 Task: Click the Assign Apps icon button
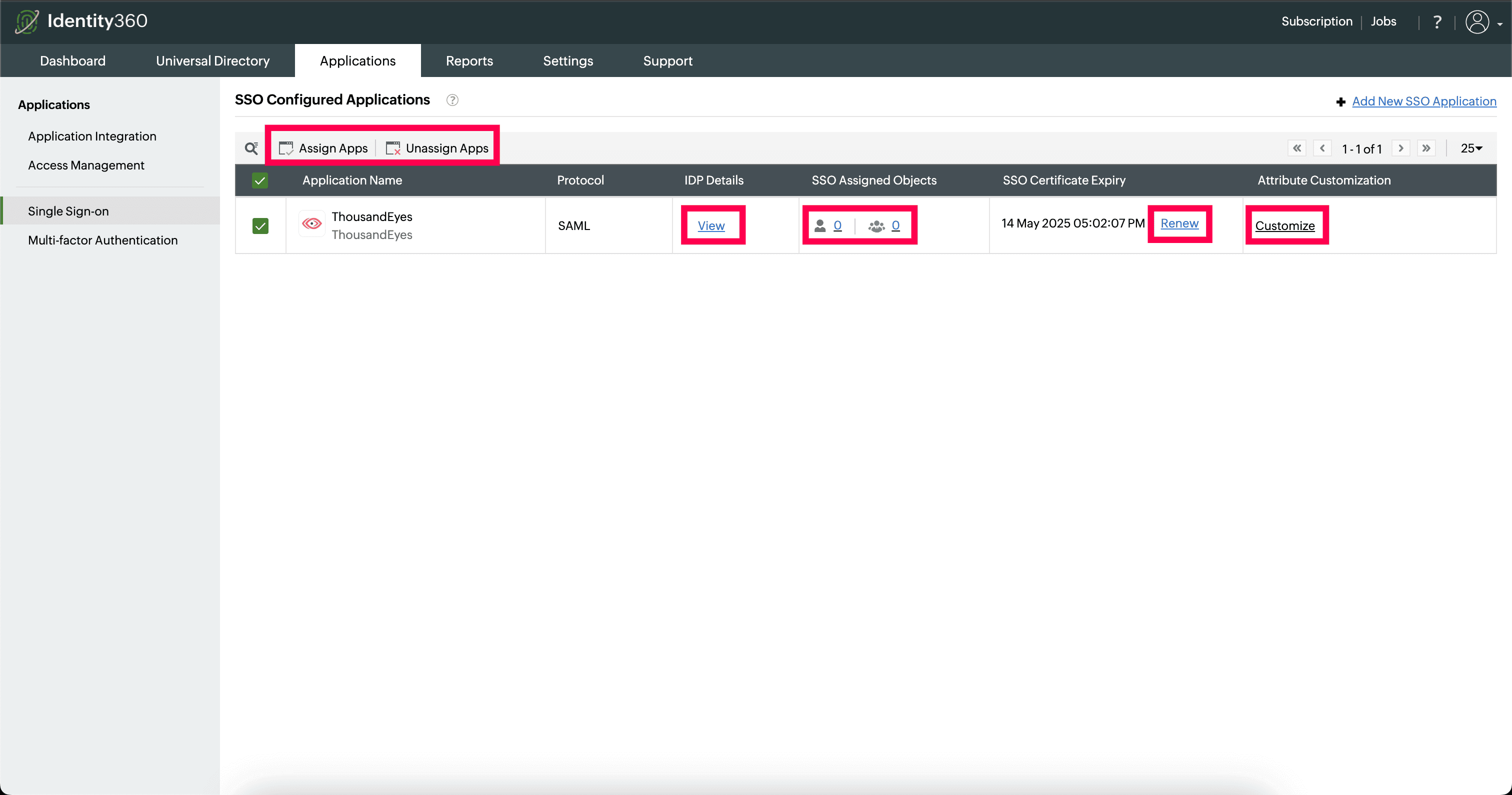coord(323,148)
